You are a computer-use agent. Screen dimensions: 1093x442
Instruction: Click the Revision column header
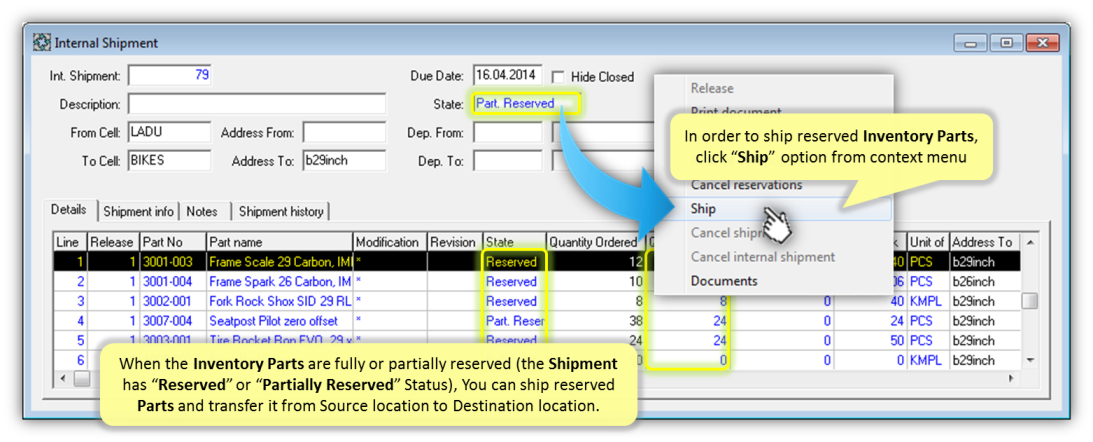point(455,242)
